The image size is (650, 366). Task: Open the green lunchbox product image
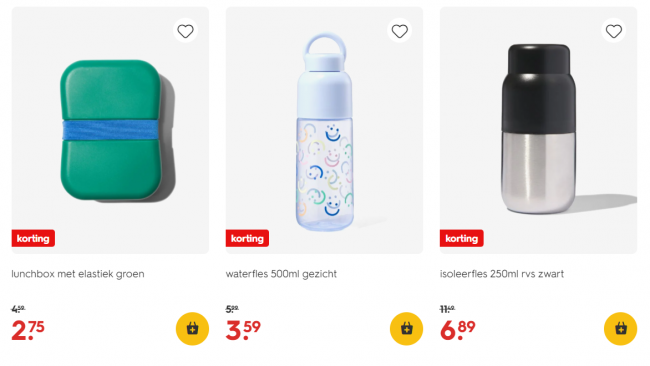[110, 130]
